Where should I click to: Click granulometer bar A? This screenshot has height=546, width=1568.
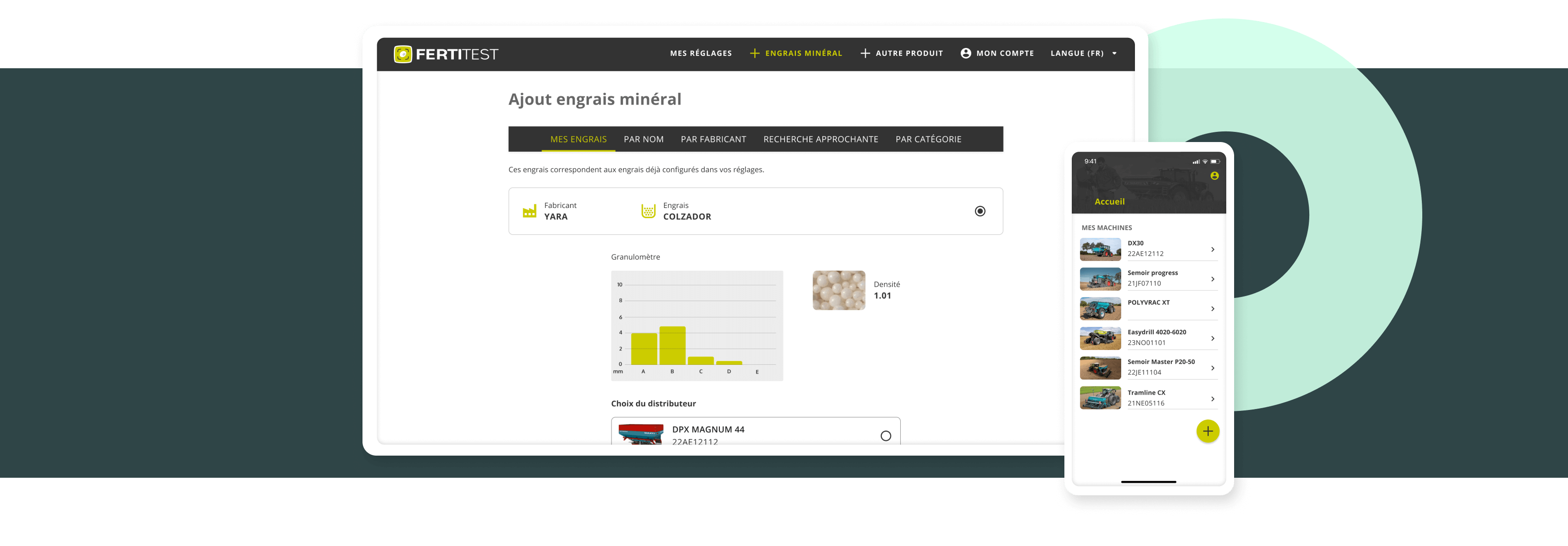(x=644, y=349)
